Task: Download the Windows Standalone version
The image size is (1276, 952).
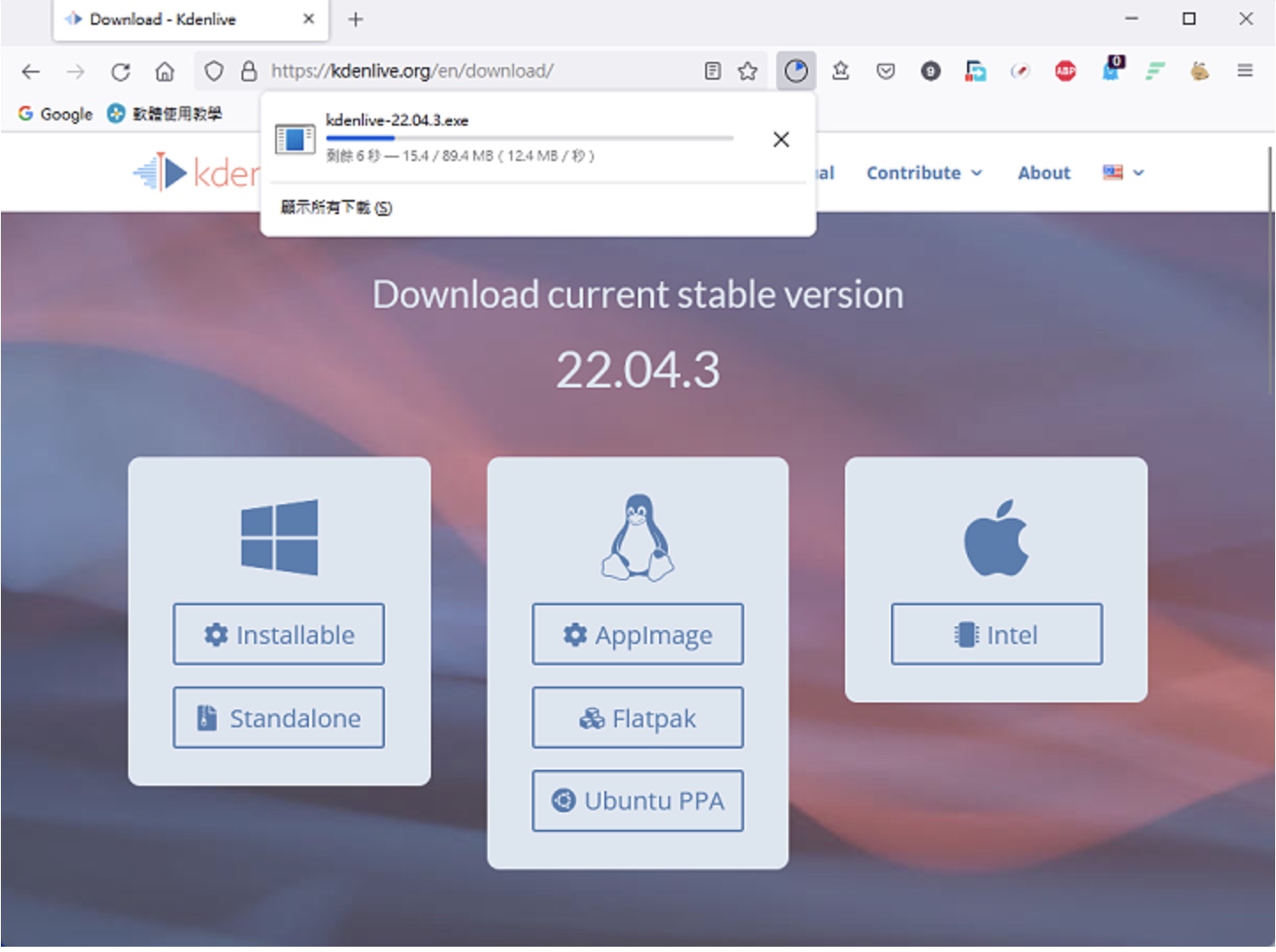Action: pos(279,718)
